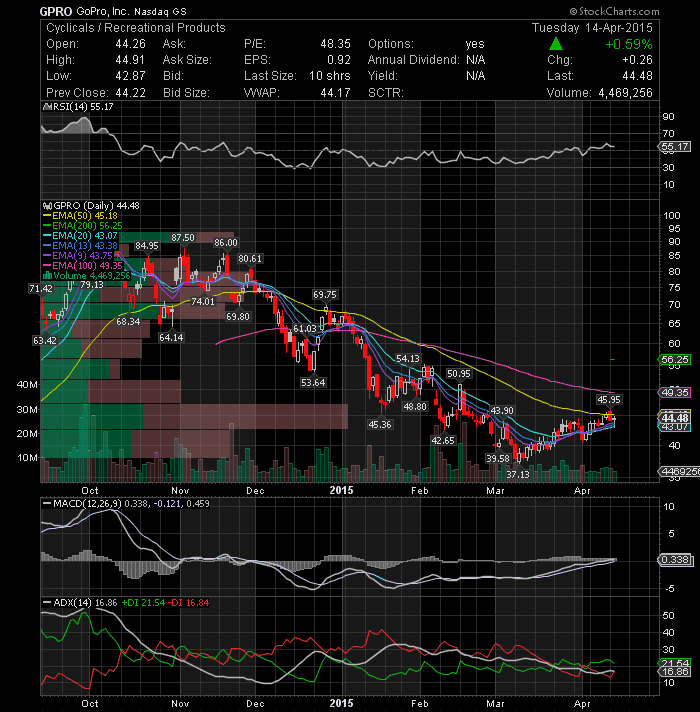Click the Feb label under the price chart
Image resolution: width=700 pixels, height=712 pixels.
tap(419, 491)
